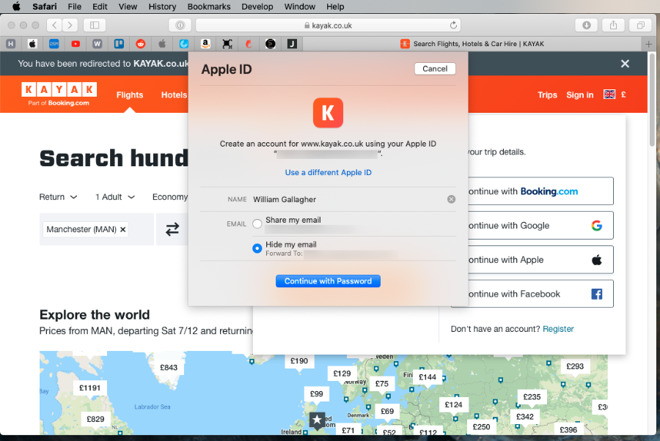Switch to the Flights tab
Image resolution: width=660 pixels, height=441 pixels.
point(129,95)
